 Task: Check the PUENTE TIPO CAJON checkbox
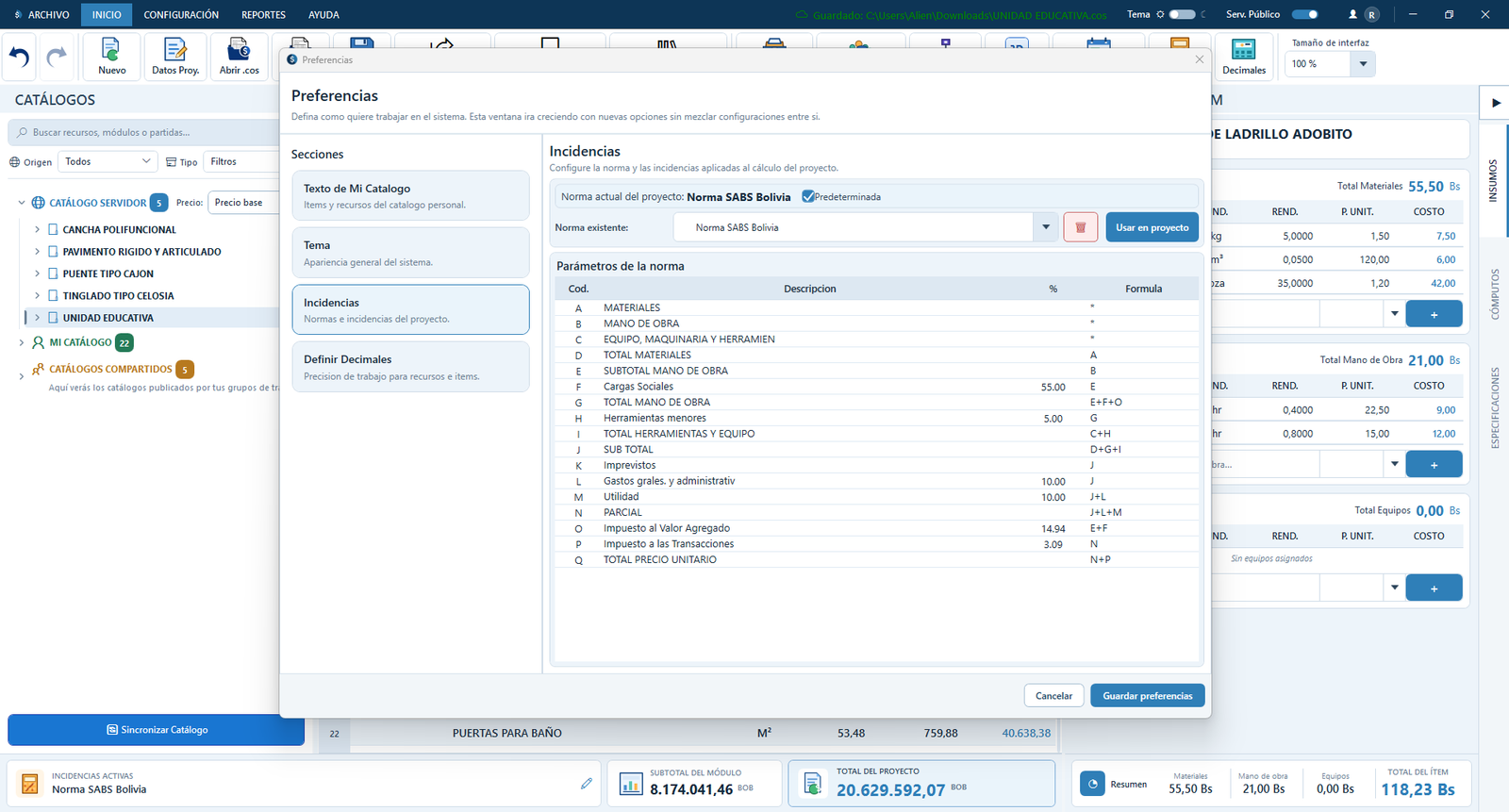pos(53,273)
